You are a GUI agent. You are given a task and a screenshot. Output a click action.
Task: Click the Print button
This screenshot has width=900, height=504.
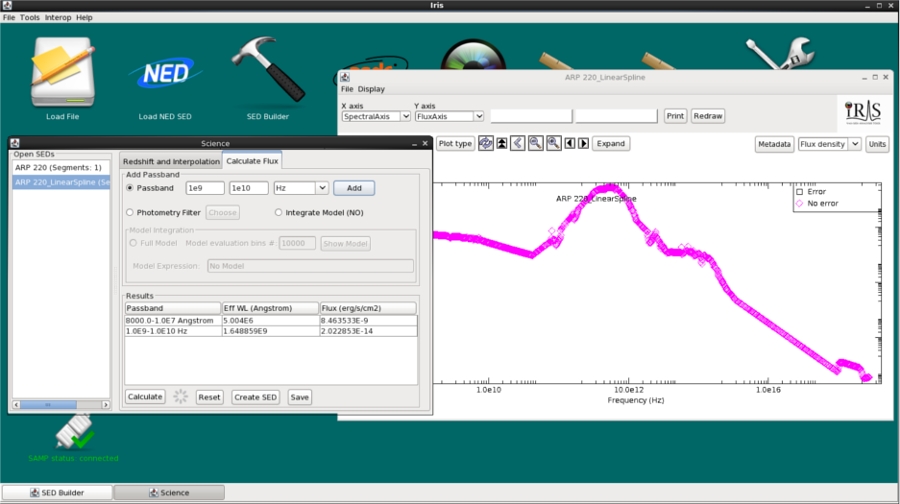pyautogui.click(x=675, y=116)
